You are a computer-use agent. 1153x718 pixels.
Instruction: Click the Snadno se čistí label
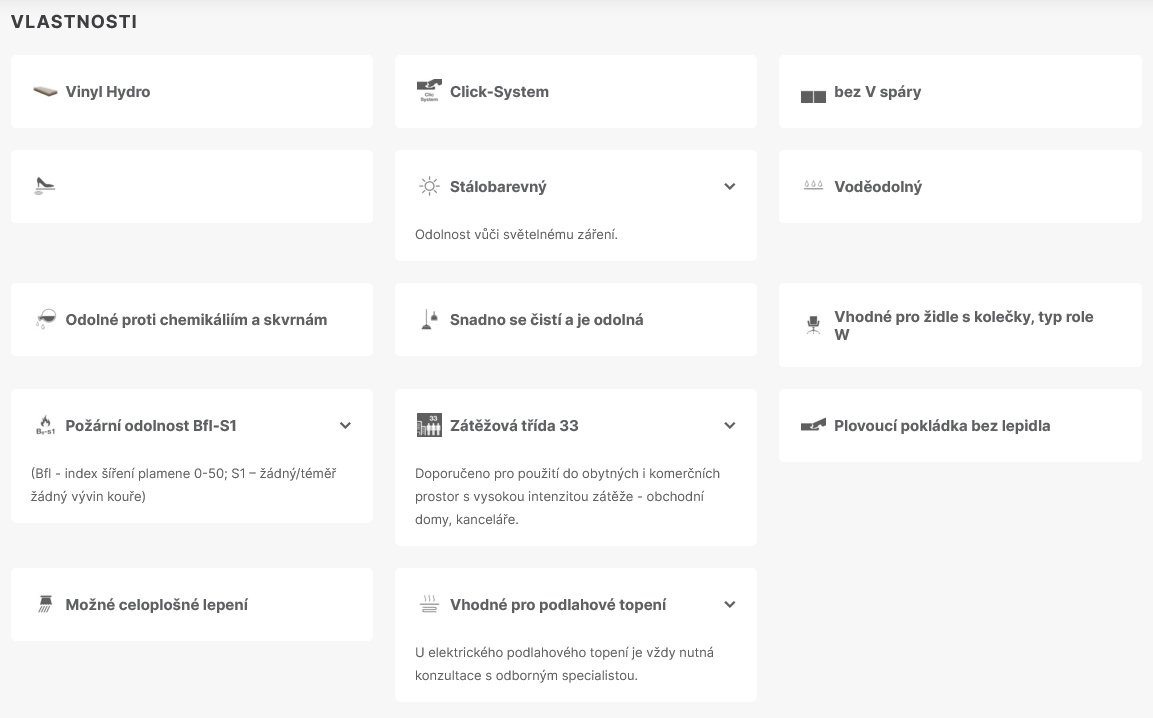tap(546, 320)
